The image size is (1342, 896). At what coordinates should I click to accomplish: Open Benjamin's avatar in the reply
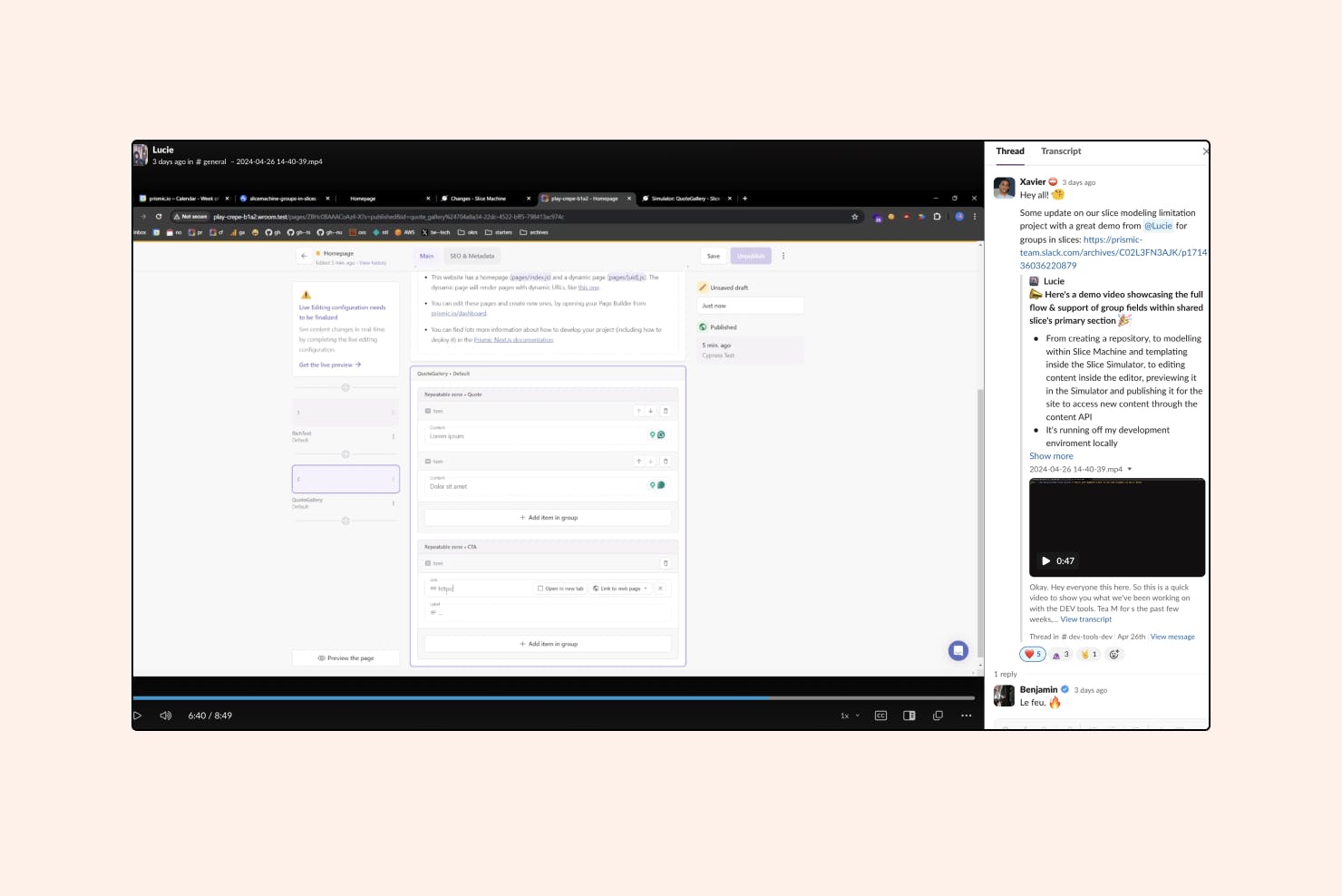click(x=1004, y=696)
